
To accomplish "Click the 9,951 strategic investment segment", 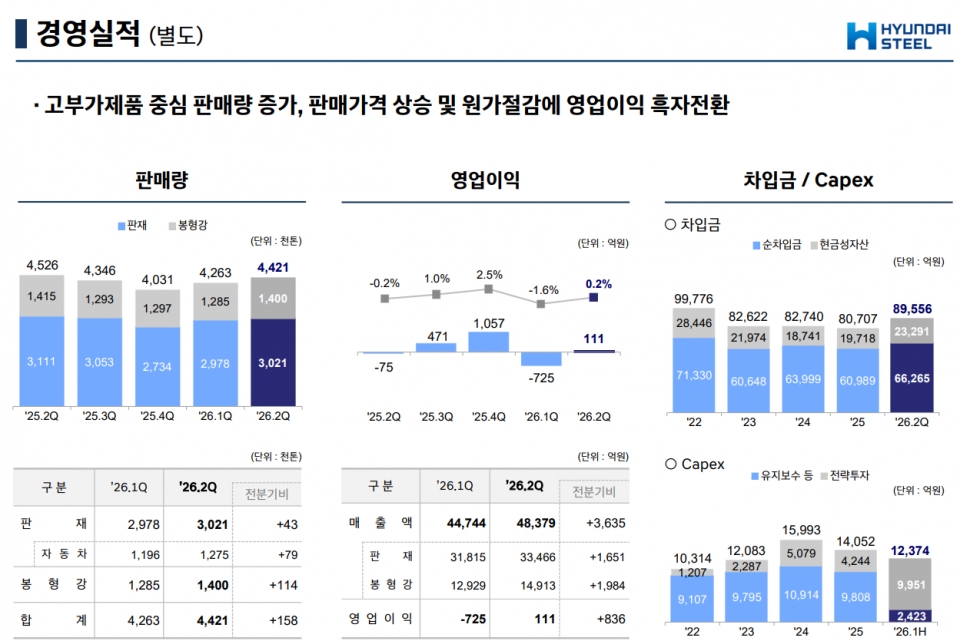I will 911,585.
